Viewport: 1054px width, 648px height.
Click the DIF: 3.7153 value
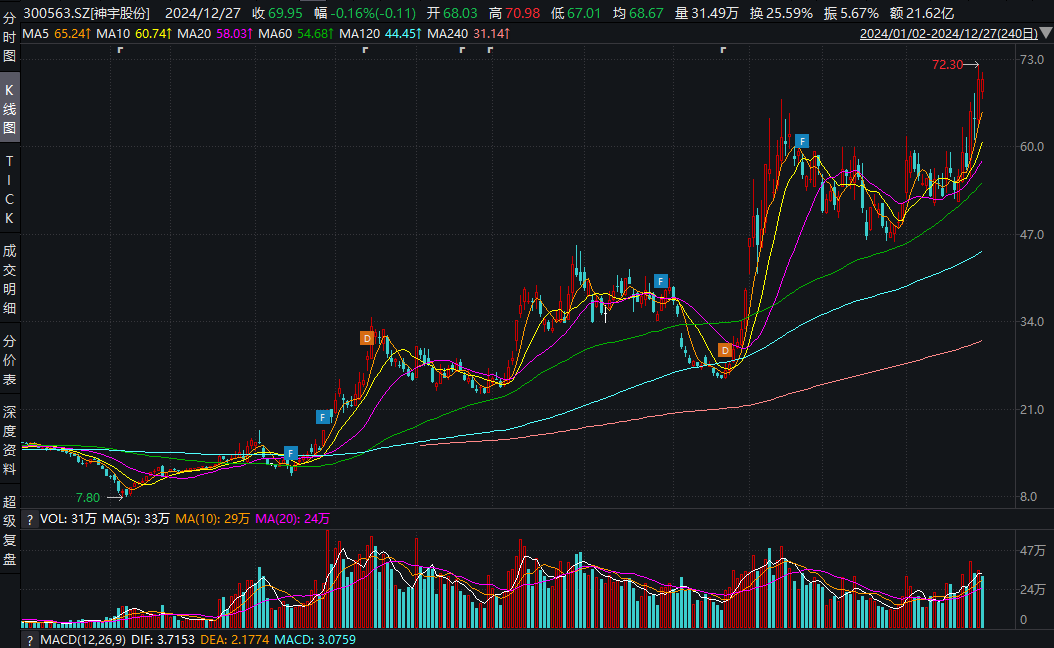click(163, 640)
